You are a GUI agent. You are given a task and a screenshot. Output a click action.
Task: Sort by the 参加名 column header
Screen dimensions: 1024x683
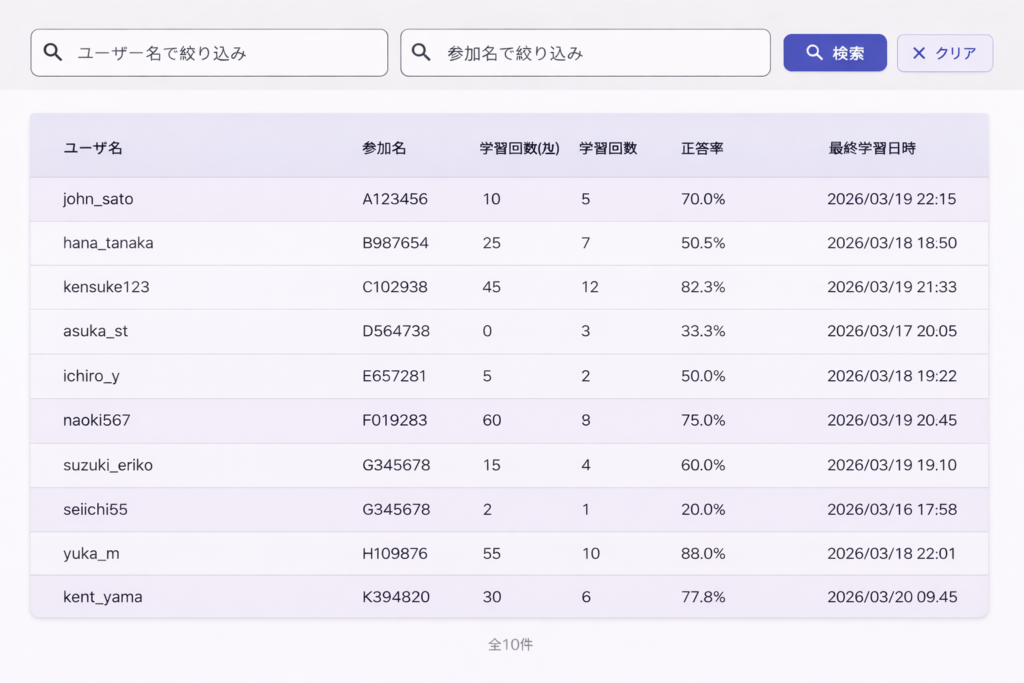384,148
